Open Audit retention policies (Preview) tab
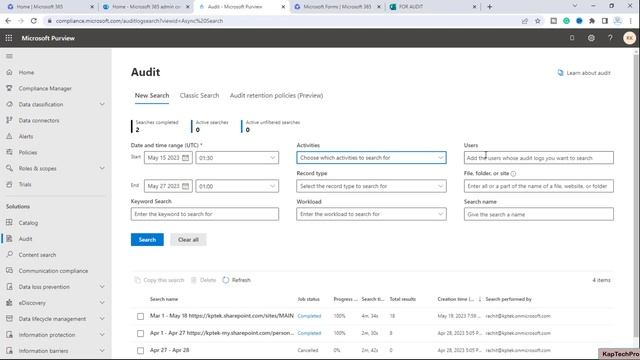Image resolution: width=640 pixels, height=360 pixels. [276, 96]
